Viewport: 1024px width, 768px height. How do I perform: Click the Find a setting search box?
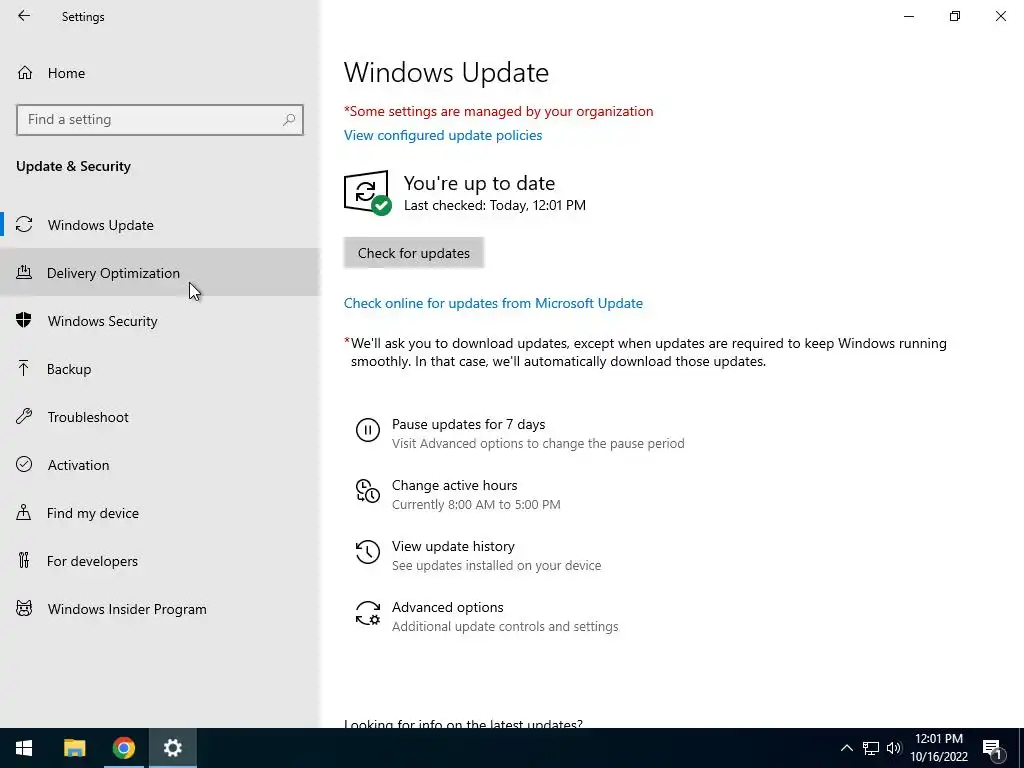[160, 120]
